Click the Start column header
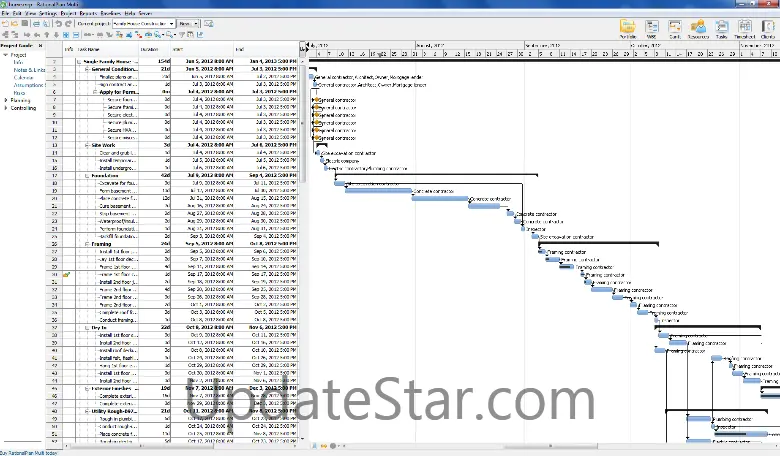 coord(202,49)
